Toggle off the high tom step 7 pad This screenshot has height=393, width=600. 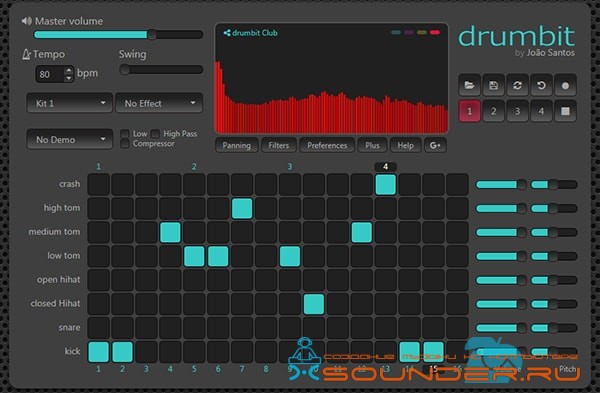242,208
